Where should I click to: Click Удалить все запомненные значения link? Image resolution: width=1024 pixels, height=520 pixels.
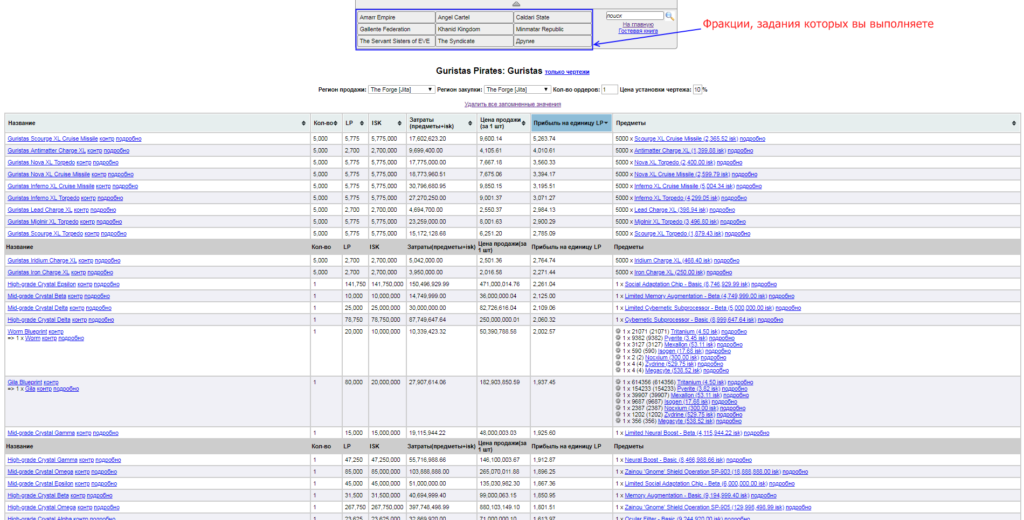coord(511,104)
